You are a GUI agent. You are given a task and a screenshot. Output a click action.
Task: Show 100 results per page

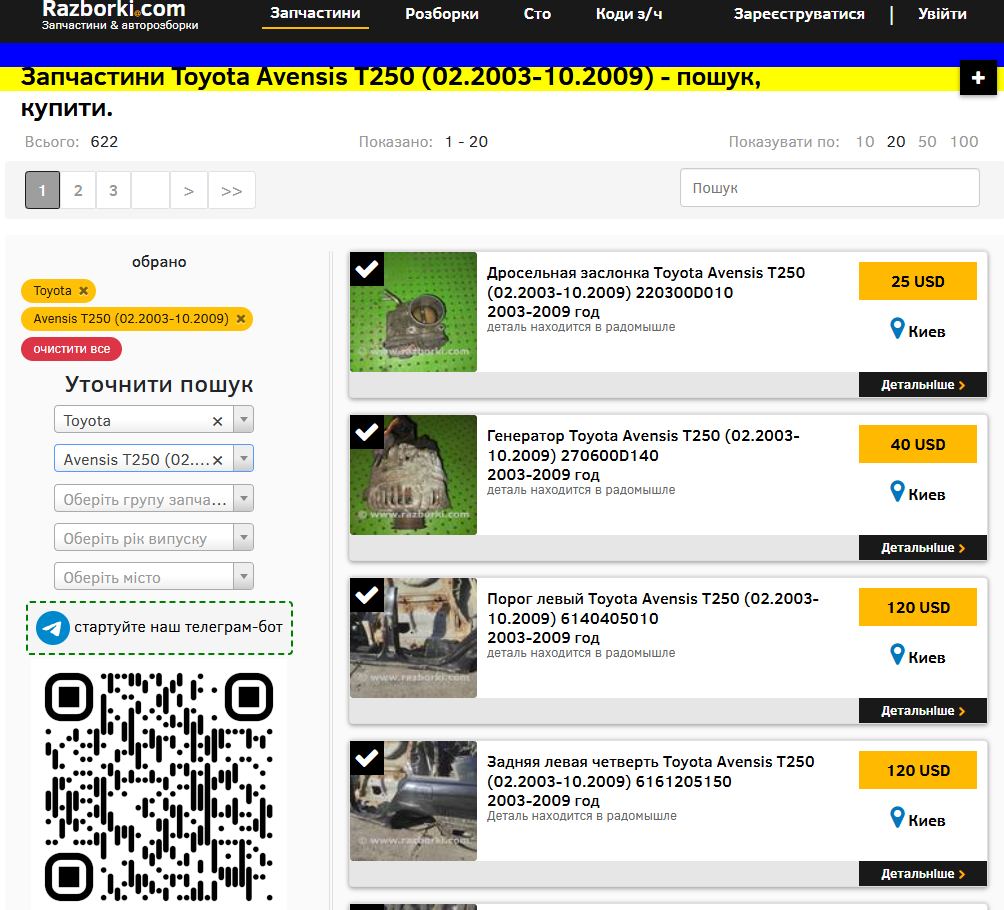point(964,142)
